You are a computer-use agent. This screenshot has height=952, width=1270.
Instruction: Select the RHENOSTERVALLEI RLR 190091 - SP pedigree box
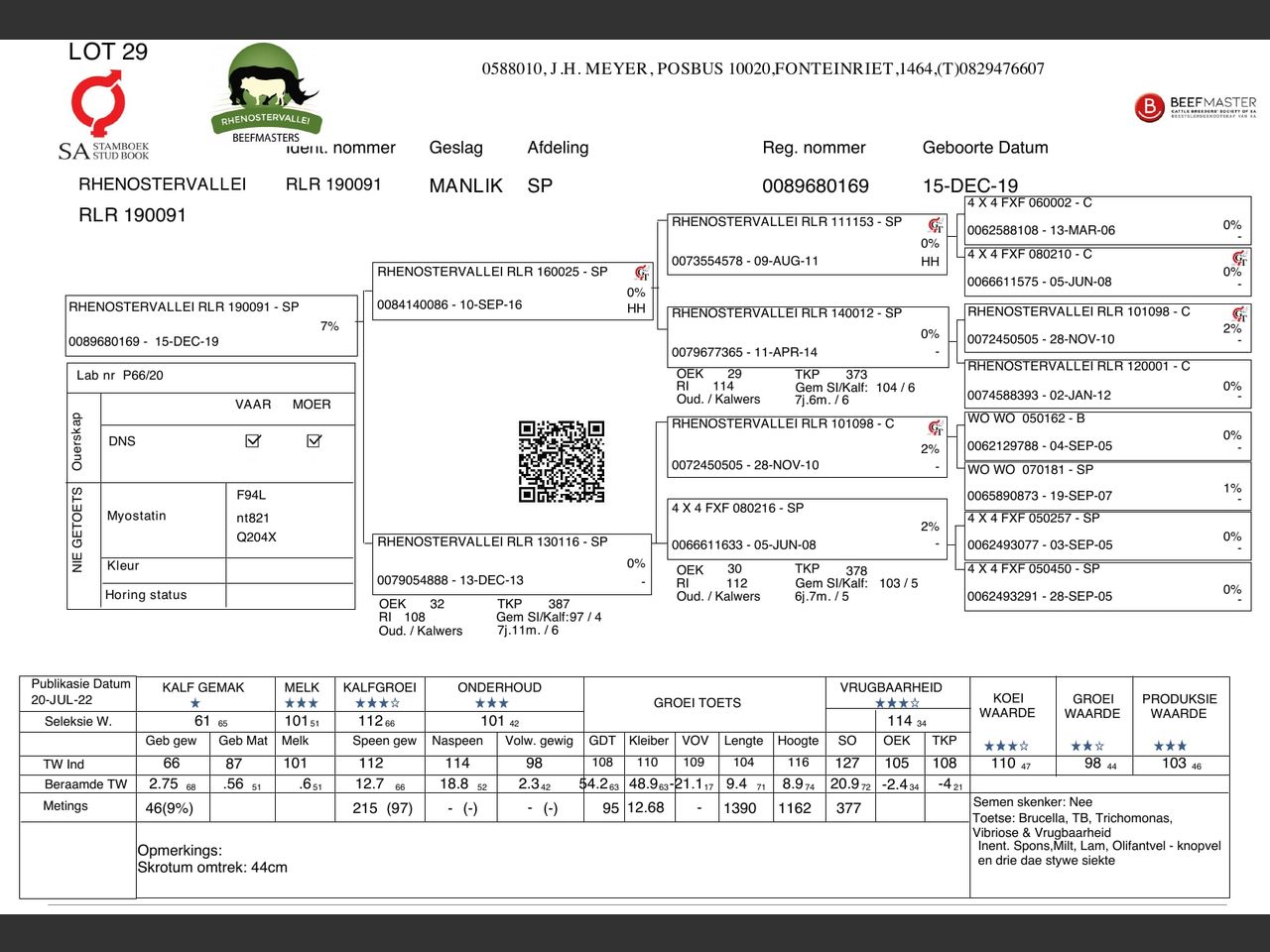[211, 325]
